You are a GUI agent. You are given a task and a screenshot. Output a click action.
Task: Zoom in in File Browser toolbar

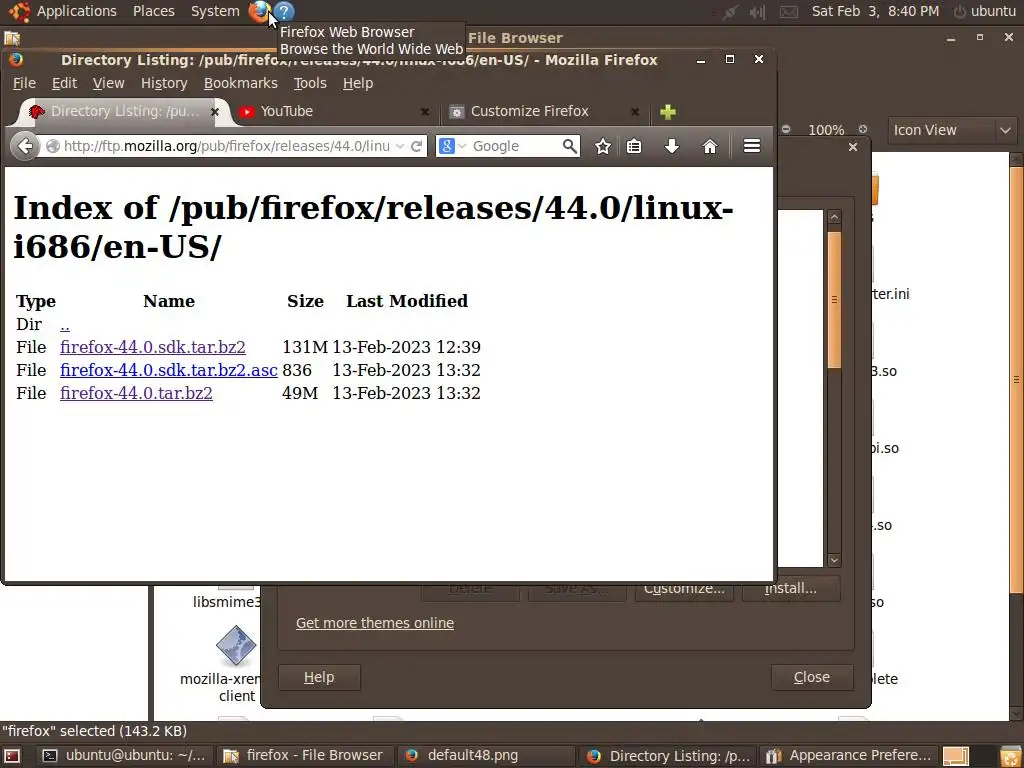point(863,129)
